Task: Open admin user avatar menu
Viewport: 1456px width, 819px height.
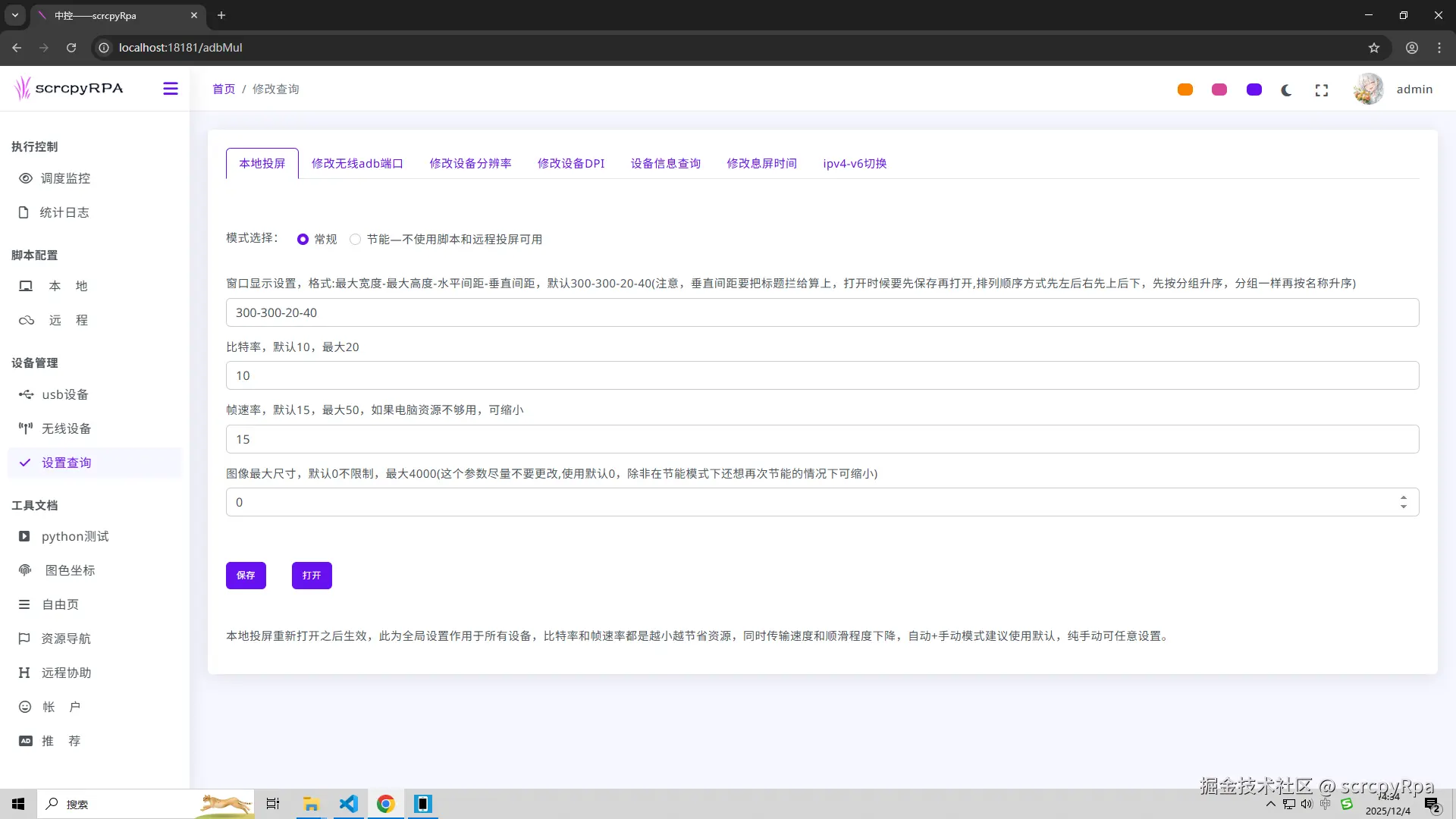Action: [1369, 89]
